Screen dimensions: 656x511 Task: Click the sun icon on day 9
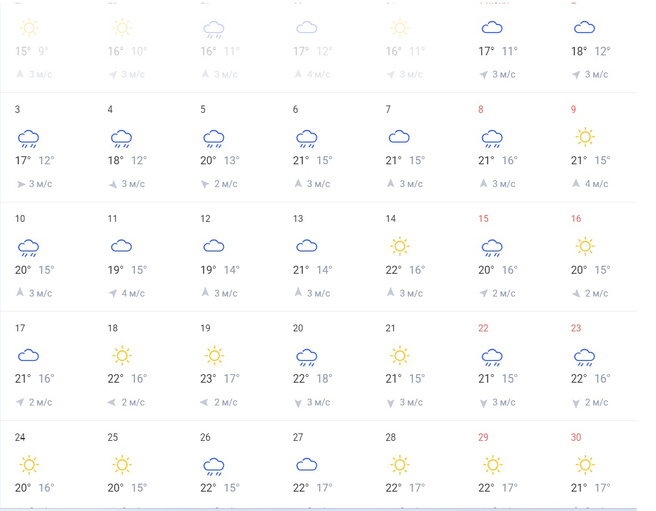coord(584,137)
